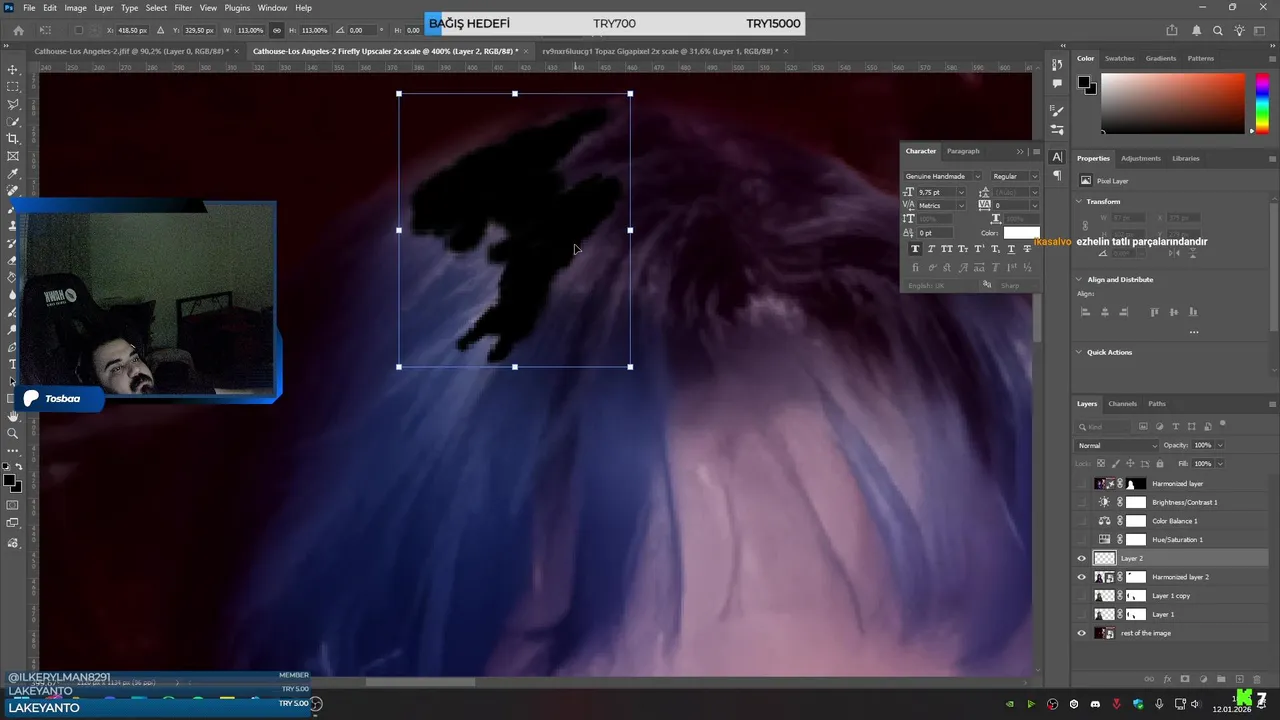The height and width of the screenshot is (720, 1280).
Task: Delete layer with the trash icon
Action: 1257,679
